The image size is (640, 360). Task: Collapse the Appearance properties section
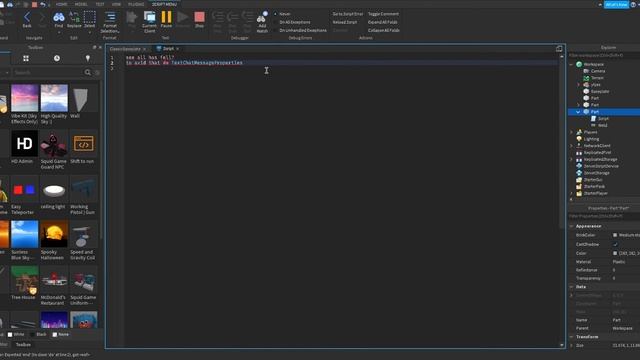click(x=571, y=226)
